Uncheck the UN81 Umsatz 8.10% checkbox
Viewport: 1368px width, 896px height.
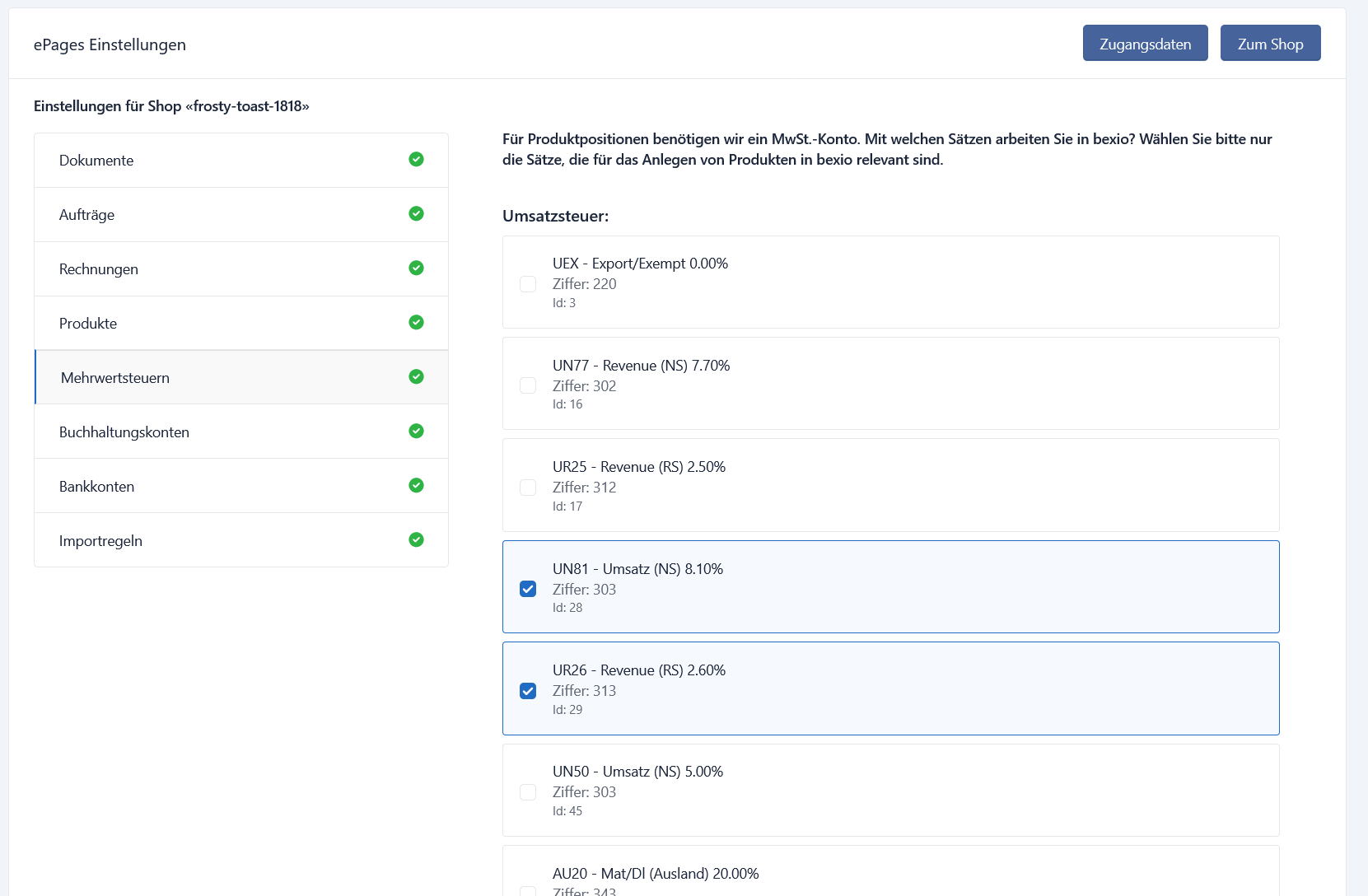click(x=528, y=589)
